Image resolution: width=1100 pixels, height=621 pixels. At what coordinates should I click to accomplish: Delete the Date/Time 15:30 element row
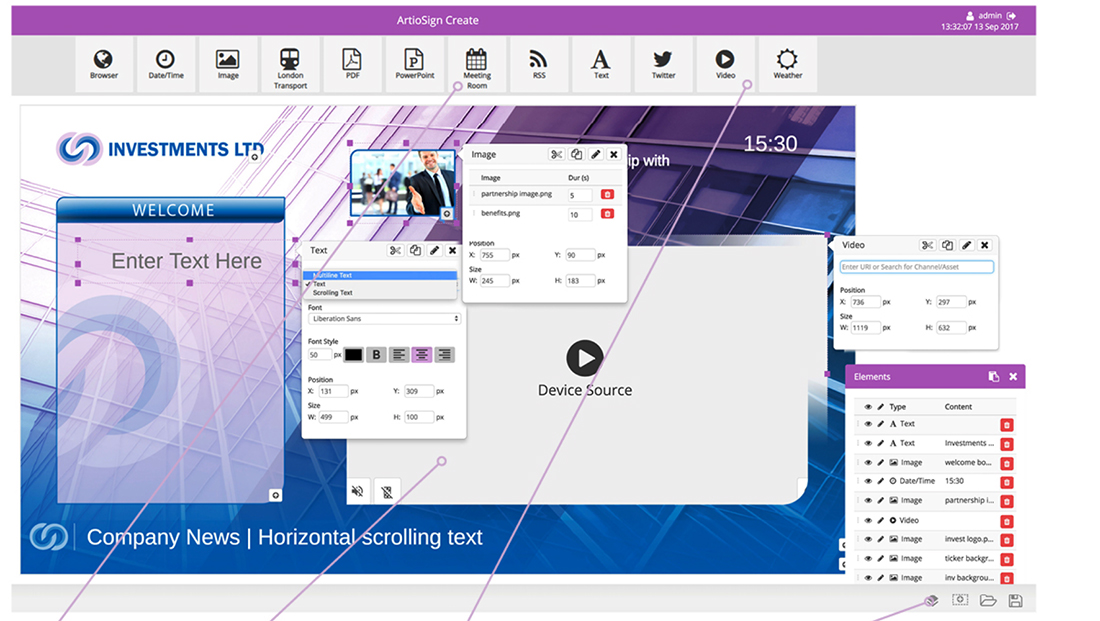coord(1007,482)
